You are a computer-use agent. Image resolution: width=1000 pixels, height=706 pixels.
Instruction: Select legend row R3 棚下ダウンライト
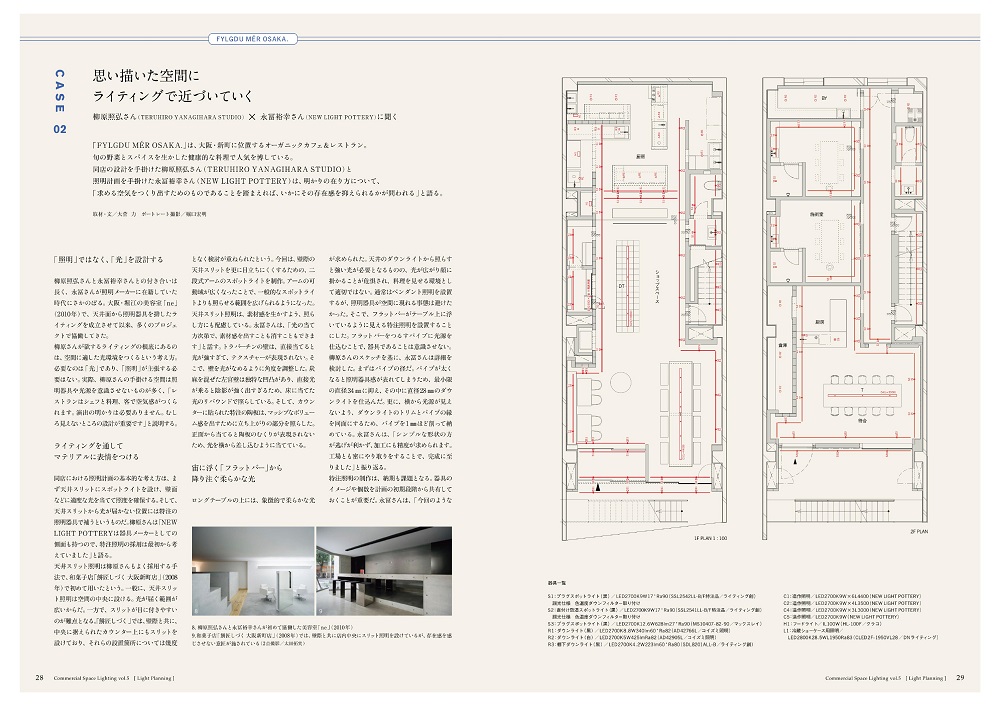pyautogui.click(x=650, y=644)
